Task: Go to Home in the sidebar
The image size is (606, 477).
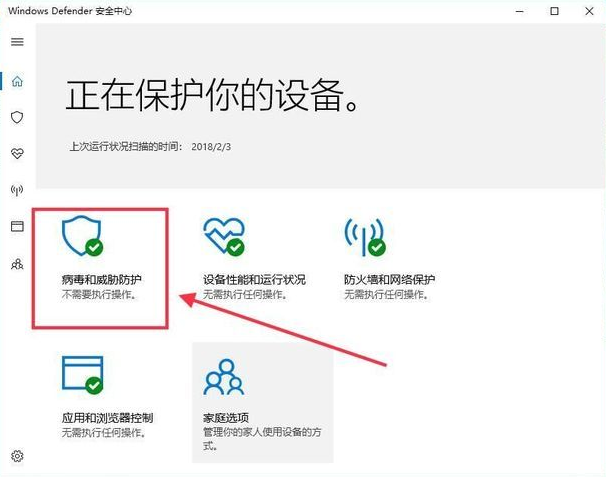Action: tap(17, 81)
